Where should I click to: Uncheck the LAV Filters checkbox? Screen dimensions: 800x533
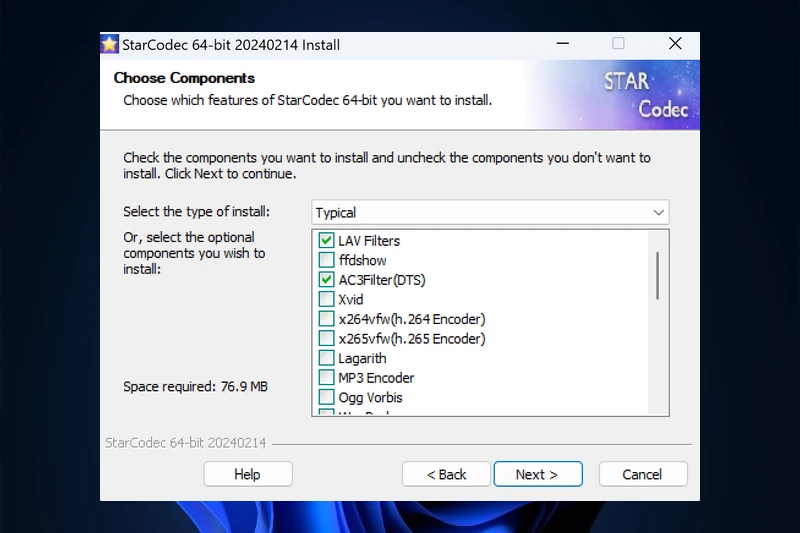pyautogui.click(x=326, y=241)
